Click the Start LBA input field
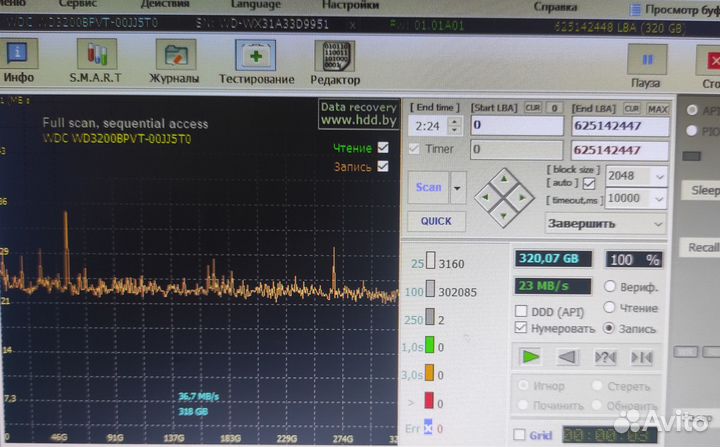This screenshot has width=720, height=447. pos(516,126)
